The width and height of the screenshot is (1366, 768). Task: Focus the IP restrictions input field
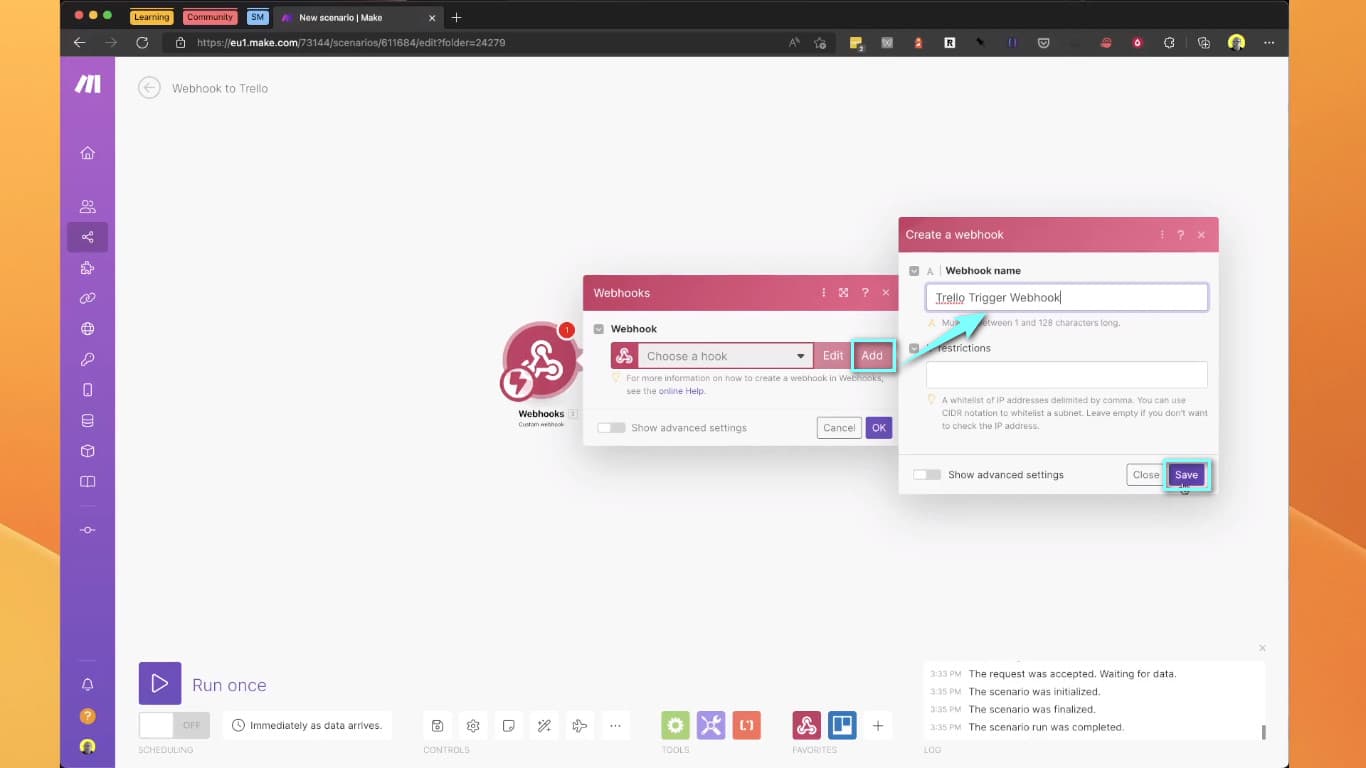click(x=1067, y=375)
